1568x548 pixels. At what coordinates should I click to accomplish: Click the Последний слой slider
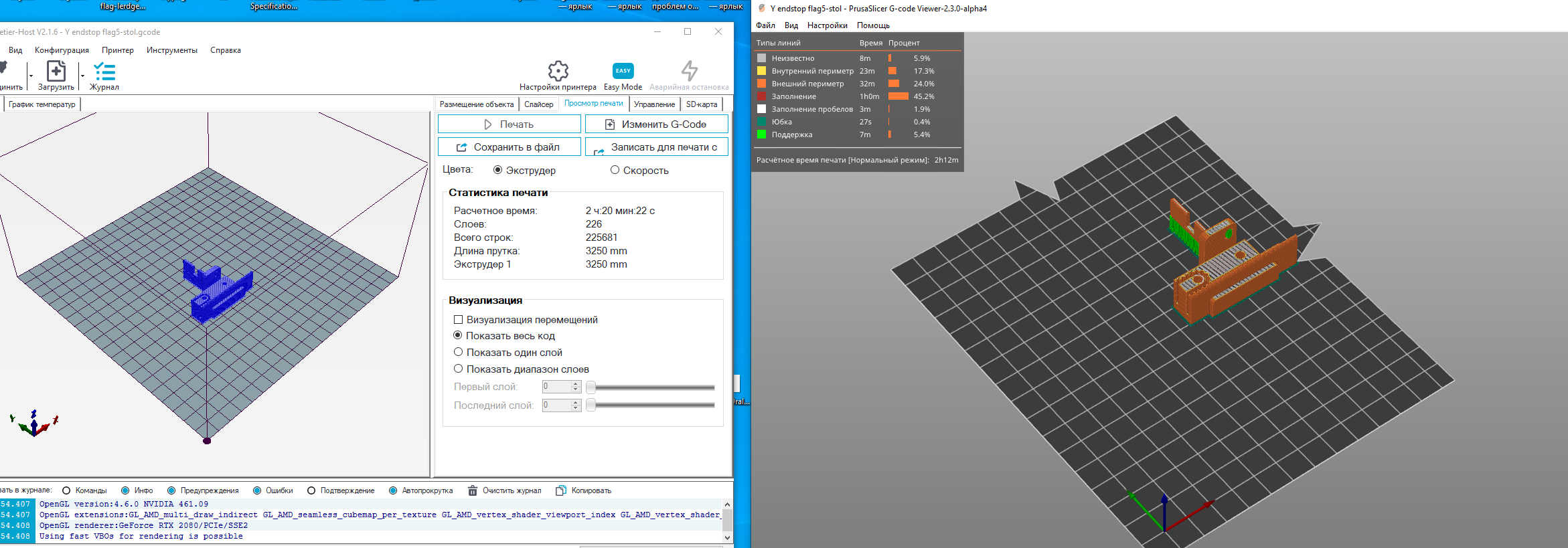point(651,405)
